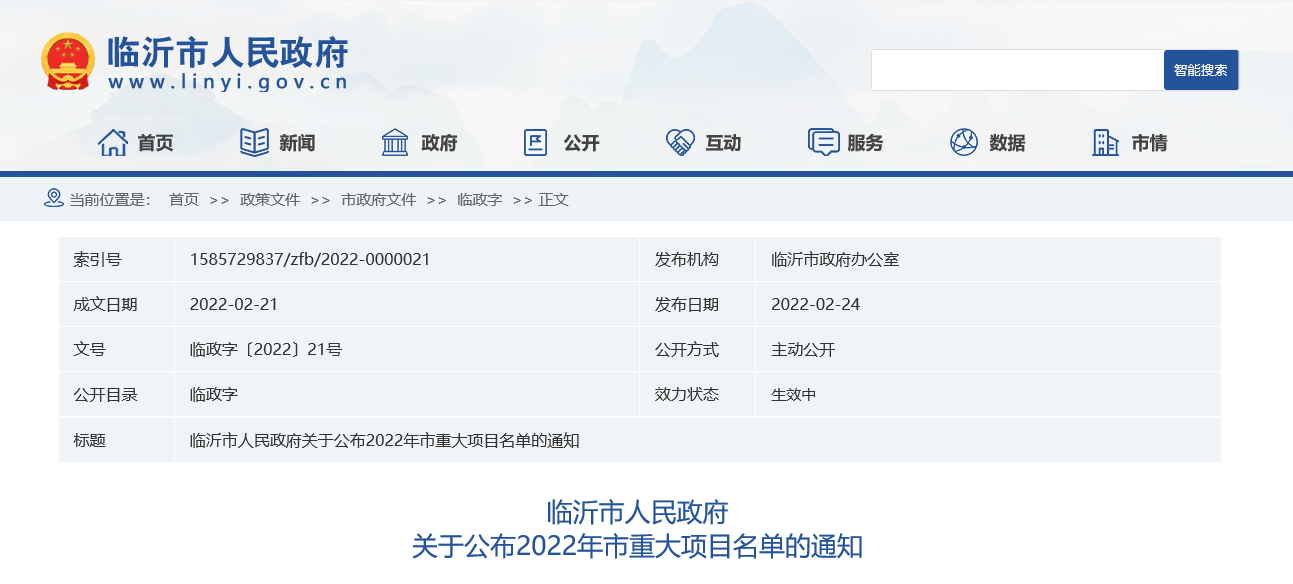Click the 公开目录 value 临政字
Viewport: 1293px width, 584px height.
[x=213, y=394]
